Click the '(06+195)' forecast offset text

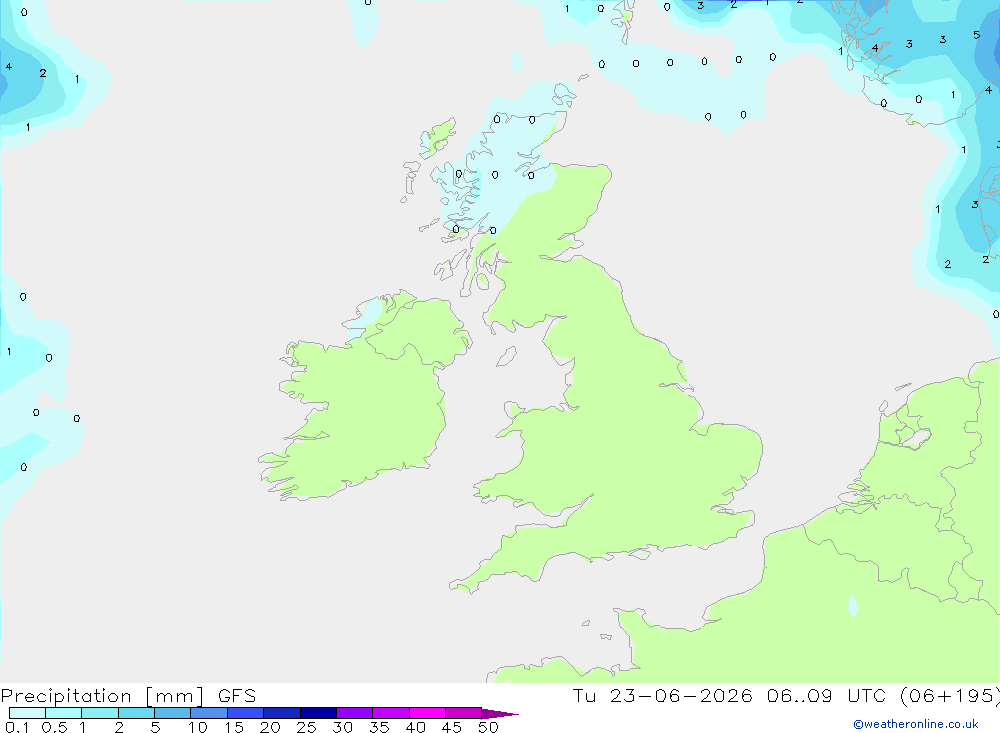coord(950,696)
